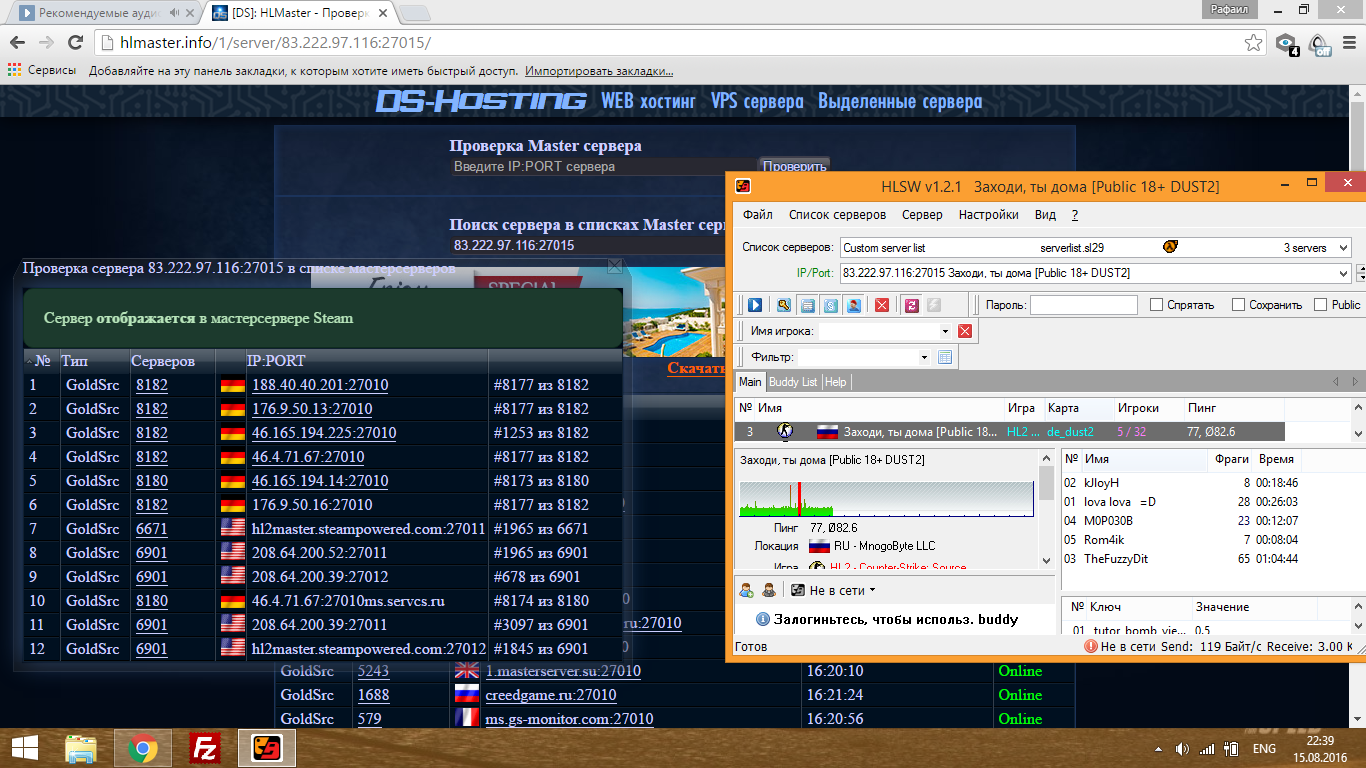This screenshot has width=1366, height=768.
Task: Go back in Chrome browser
Action: [x=17, y=43]
